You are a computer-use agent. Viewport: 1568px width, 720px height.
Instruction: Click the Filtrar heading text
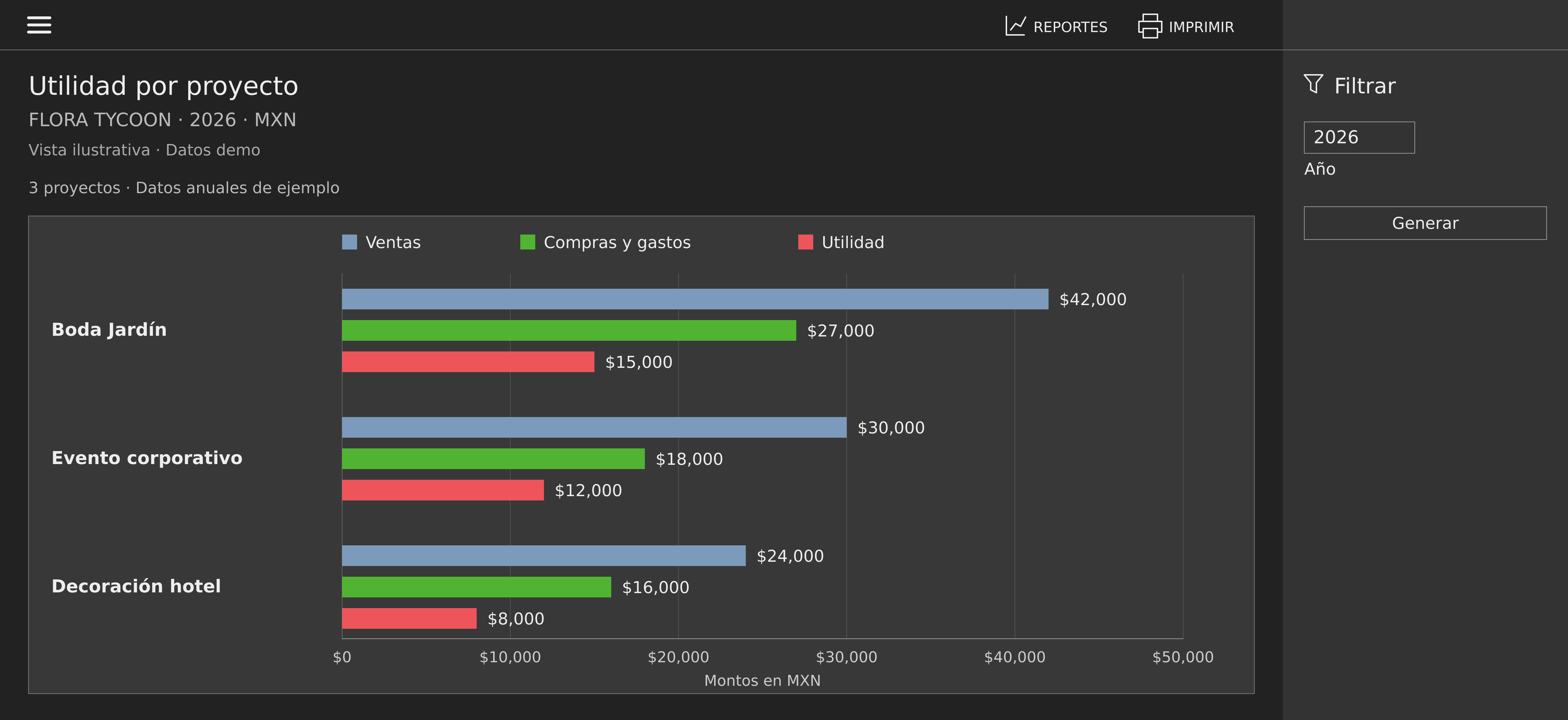1365,86
